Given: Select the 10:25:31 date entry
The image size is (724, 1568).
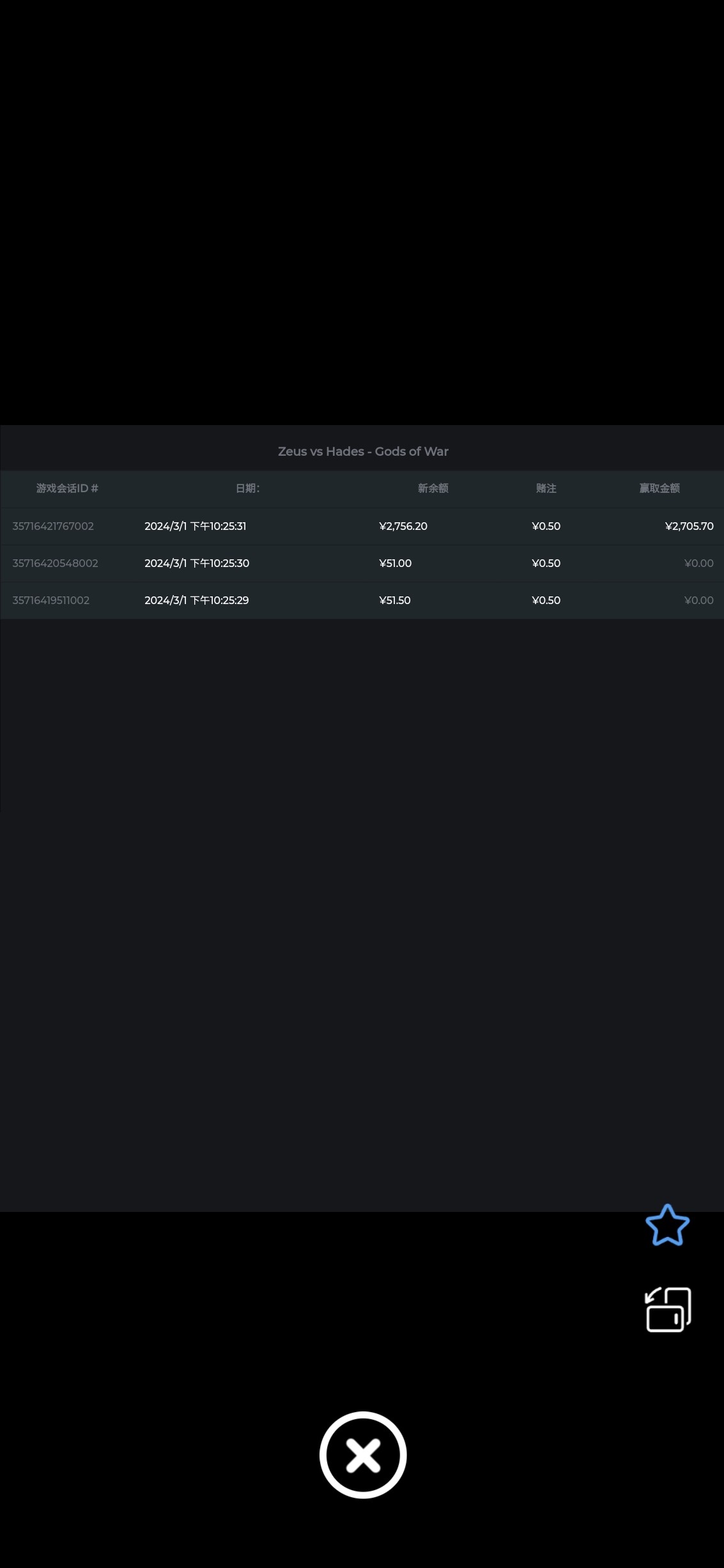Looking at the screenshot, I should (195, 526).
